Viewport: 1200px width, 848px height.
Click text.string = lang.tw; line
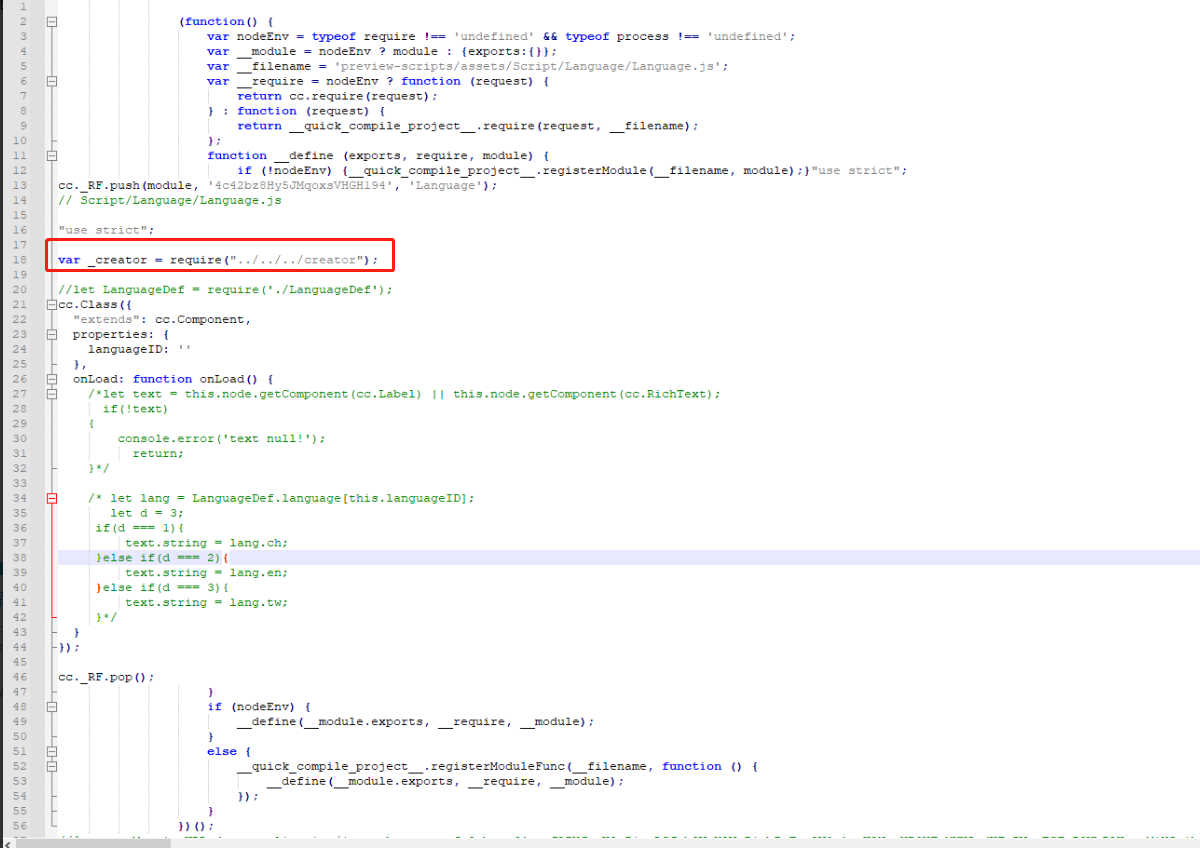tap(206, 603)
